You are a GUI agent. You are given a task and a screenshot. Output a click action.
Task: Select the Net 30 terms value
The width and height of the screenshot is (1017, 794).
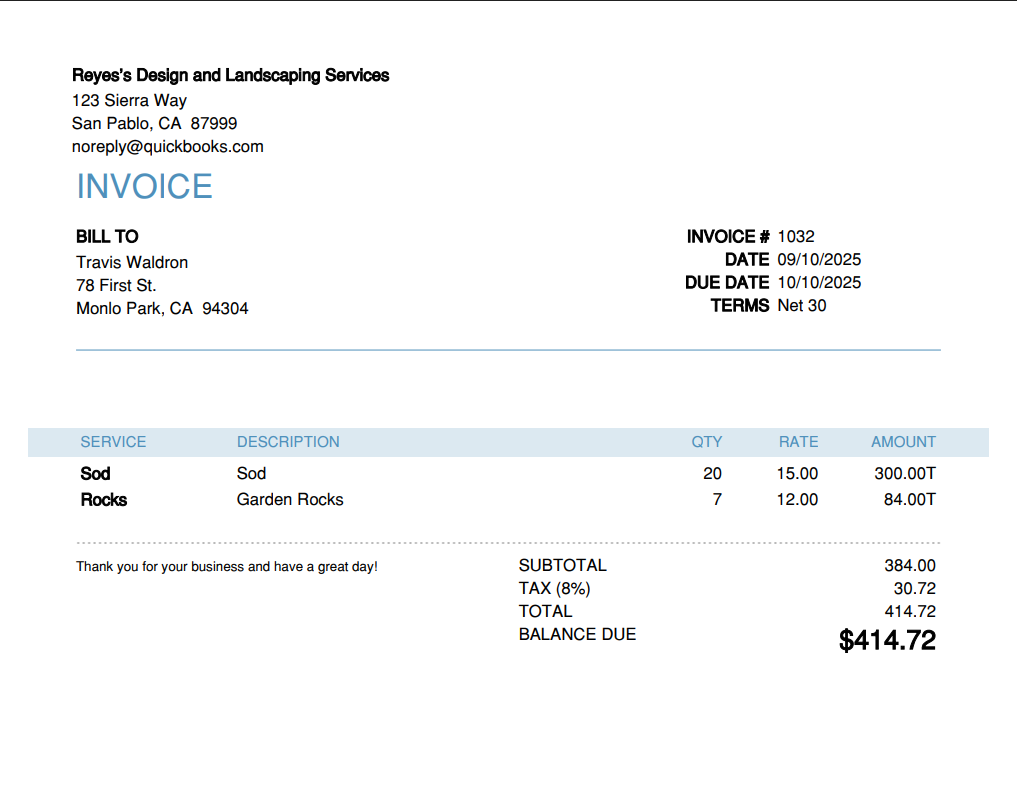[802, 306]
